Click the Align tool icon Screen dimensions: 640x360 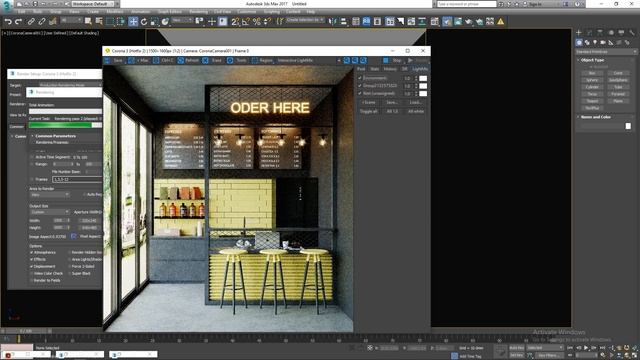point(343,21)
